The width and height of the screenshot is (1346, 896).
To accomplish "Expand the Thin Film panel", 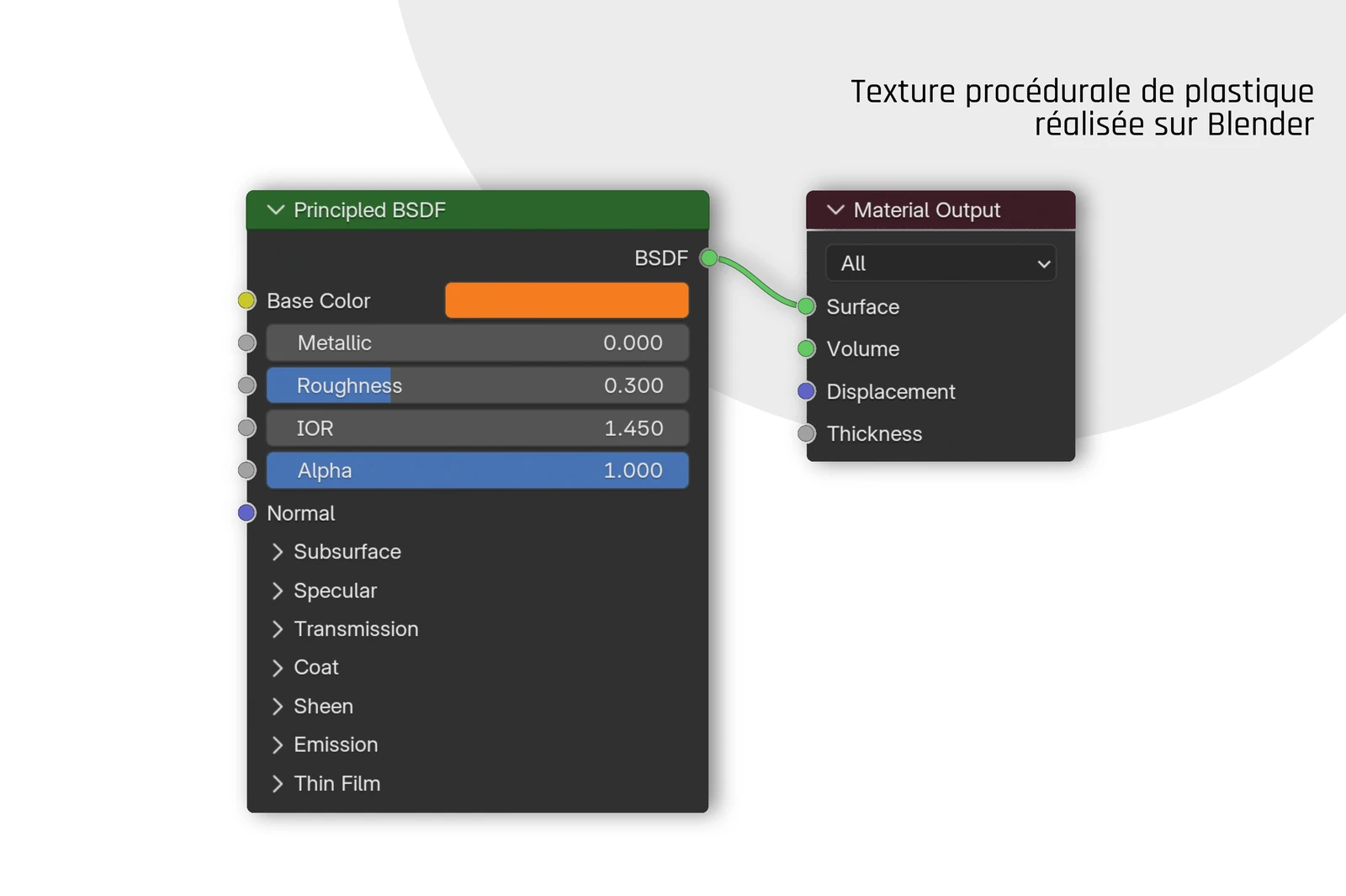I will [278, 784].
